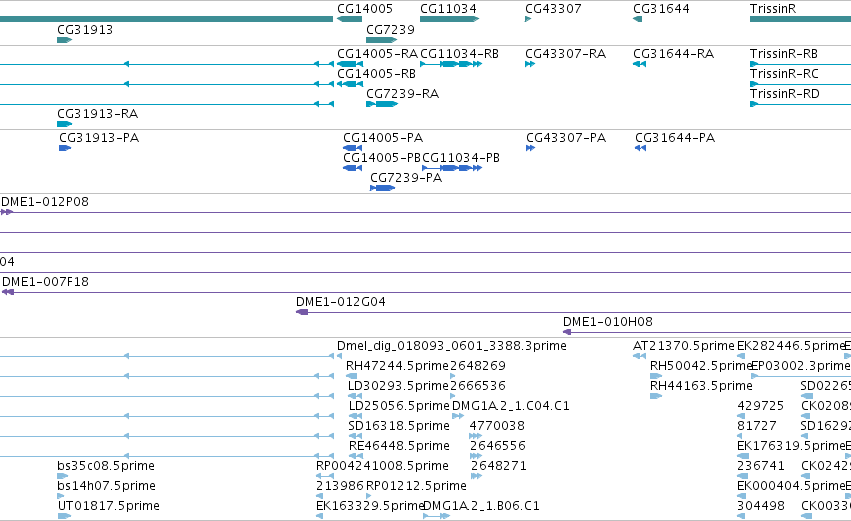Screen dimensions: 851x521
Task: Select transcript CG31913-RA
Action: click(98, 114)
